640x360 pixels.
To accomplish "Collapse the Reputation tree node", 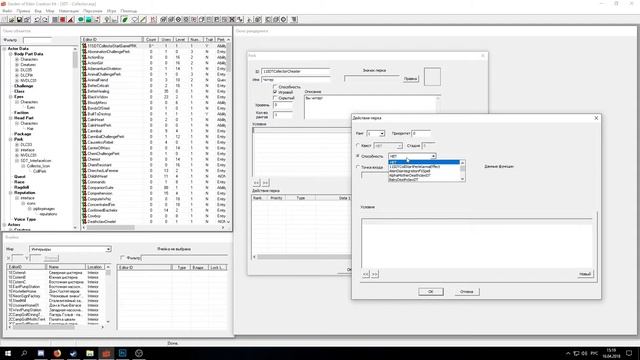I will tap(11, 193).
